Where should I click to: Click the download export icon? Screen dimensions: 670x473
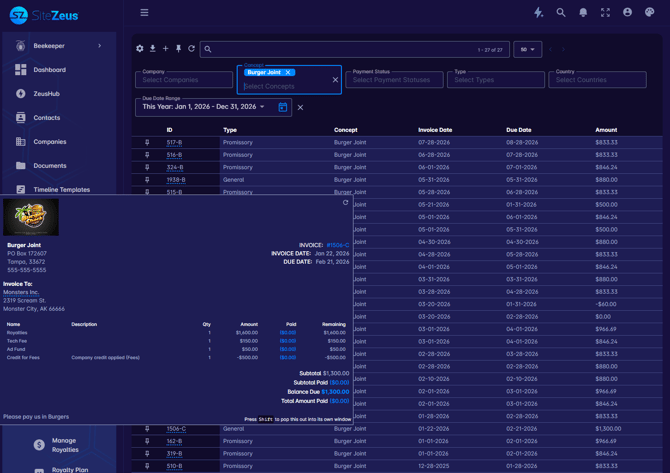click(x=153, y=49)
